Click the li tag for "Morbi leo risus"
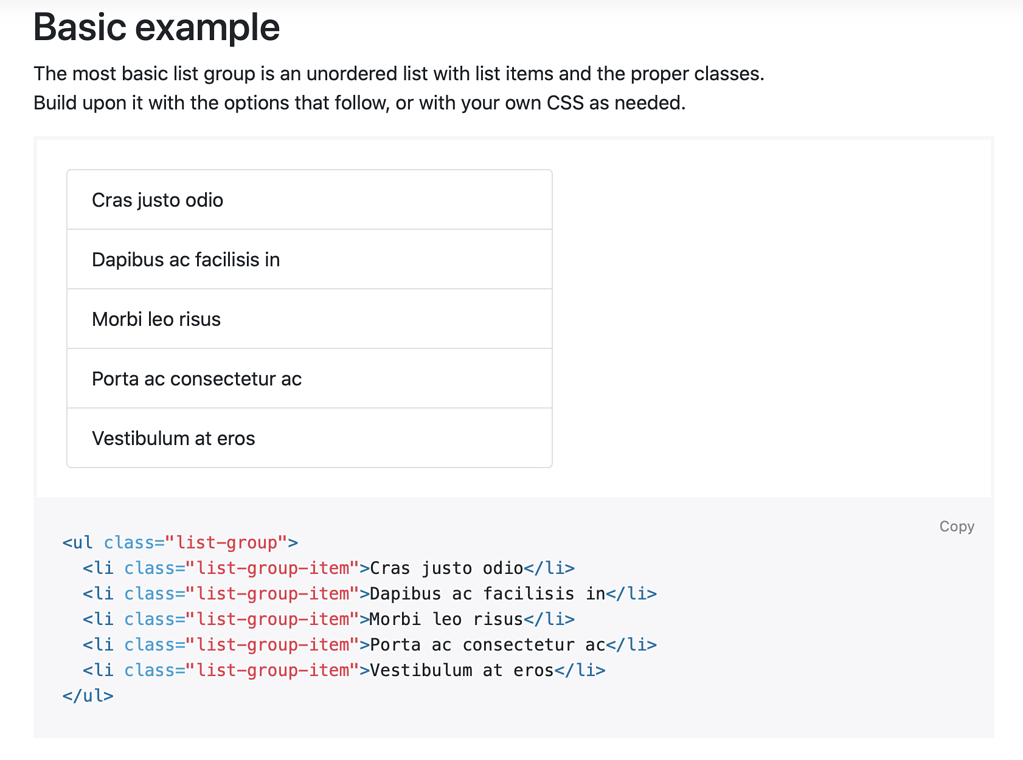1023x760 pixels. pos(98,618)
